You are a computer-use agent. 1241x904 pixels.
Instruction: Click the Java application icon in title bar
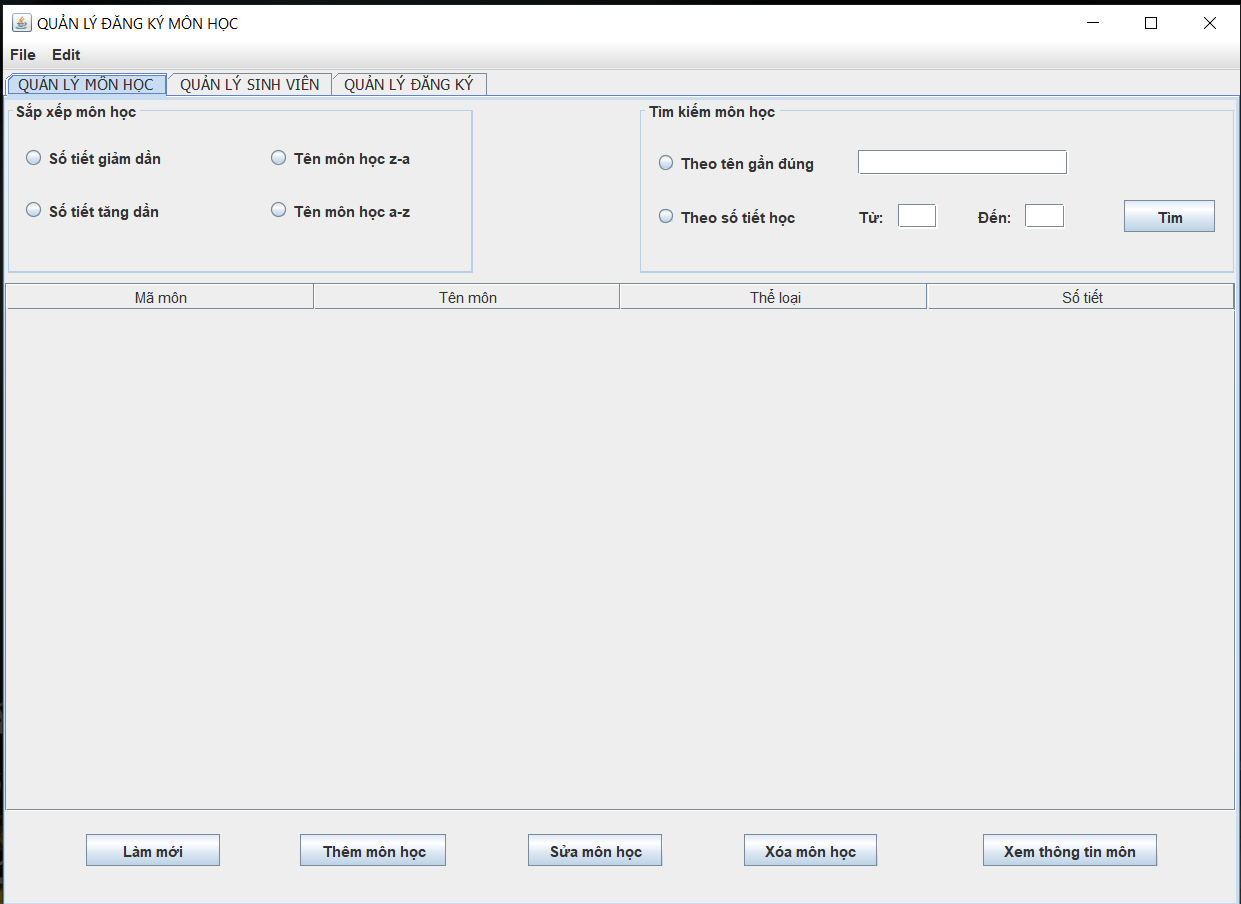click(x=21, y=23)
